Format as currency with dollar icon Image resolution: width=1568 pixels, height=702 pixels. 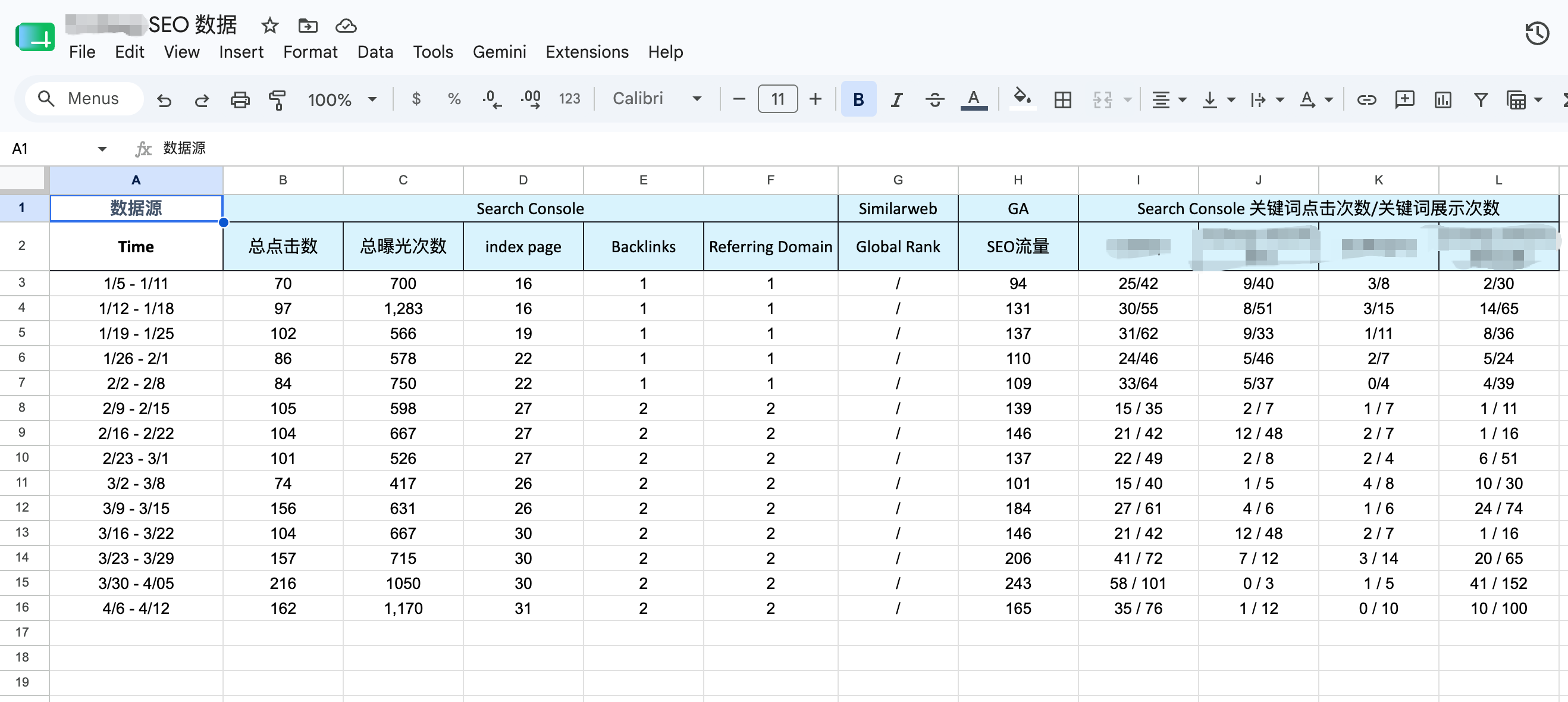tap(416, 99)
